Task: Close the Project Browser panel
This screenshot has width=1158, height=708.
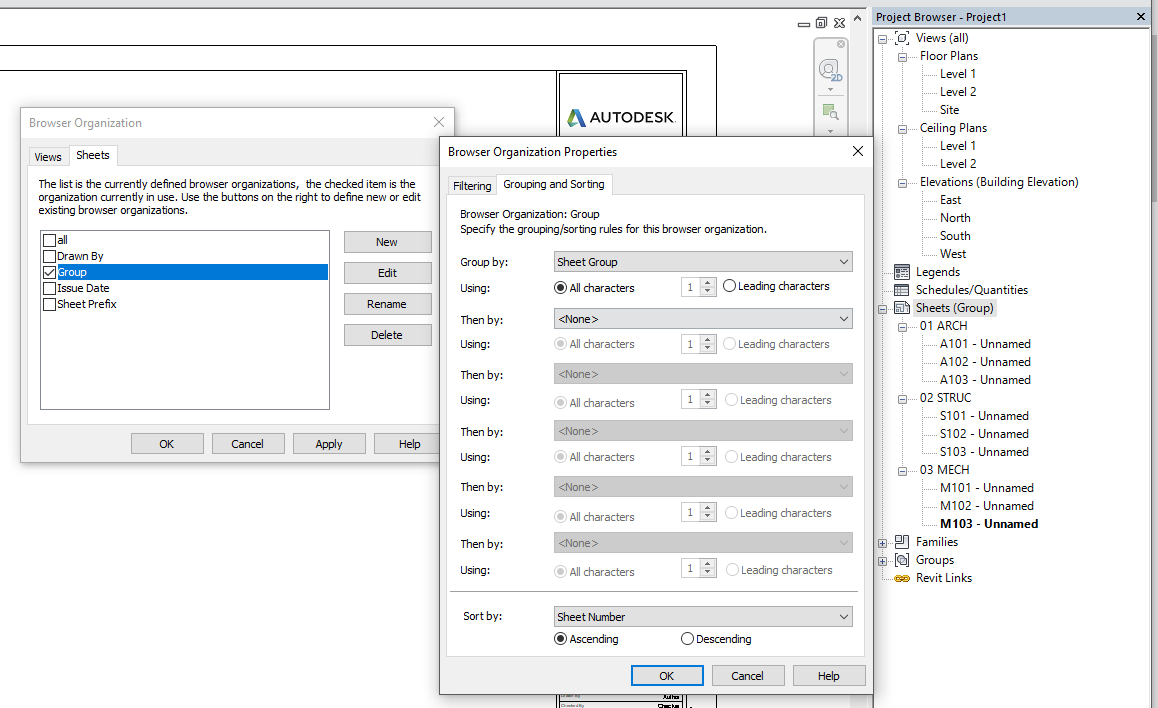Action: pos(1140,16)
